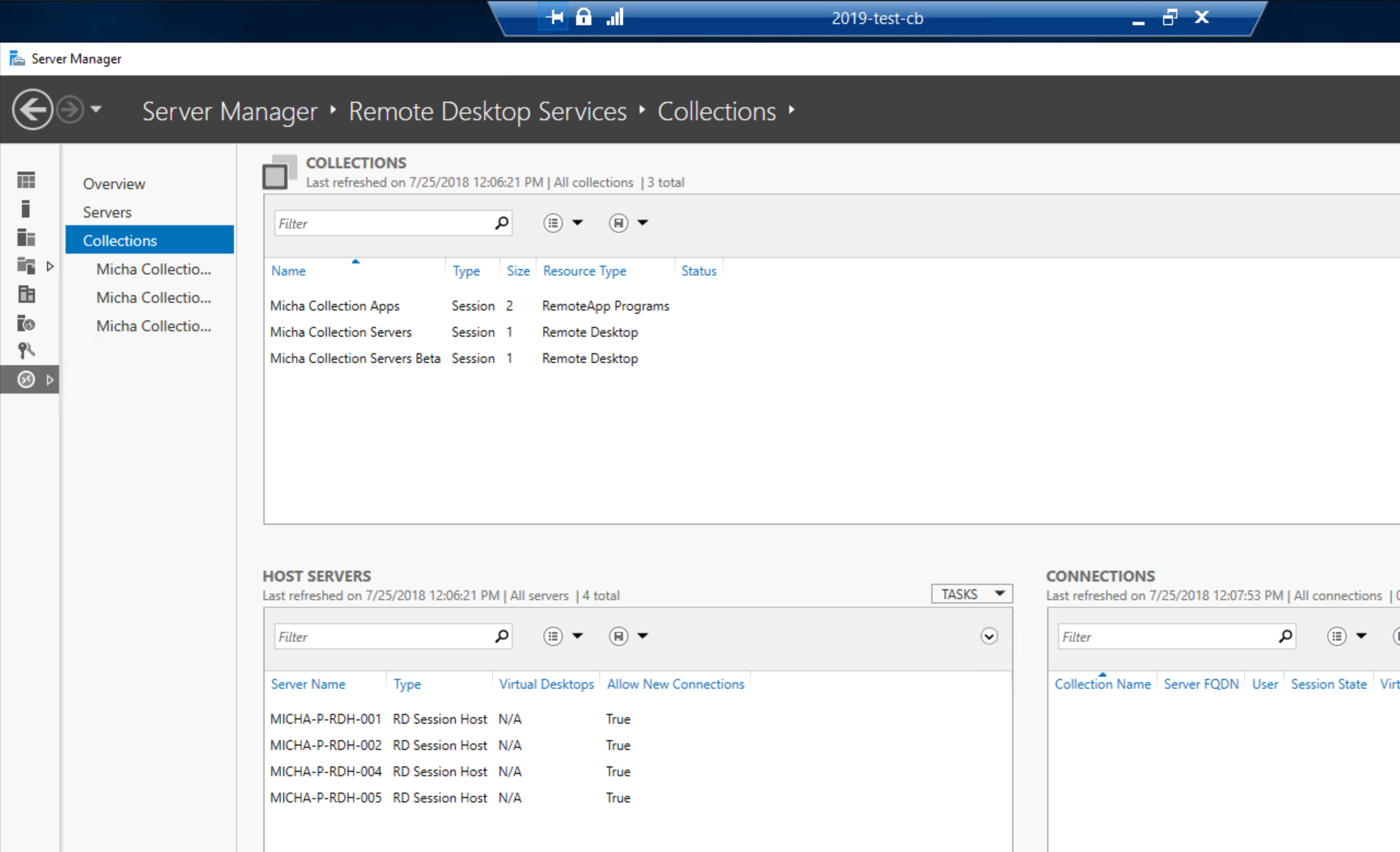This screenshot has width=1400, height=852.
Task: Open the Dashboard icon in sidebar
Action: point(26,180)
